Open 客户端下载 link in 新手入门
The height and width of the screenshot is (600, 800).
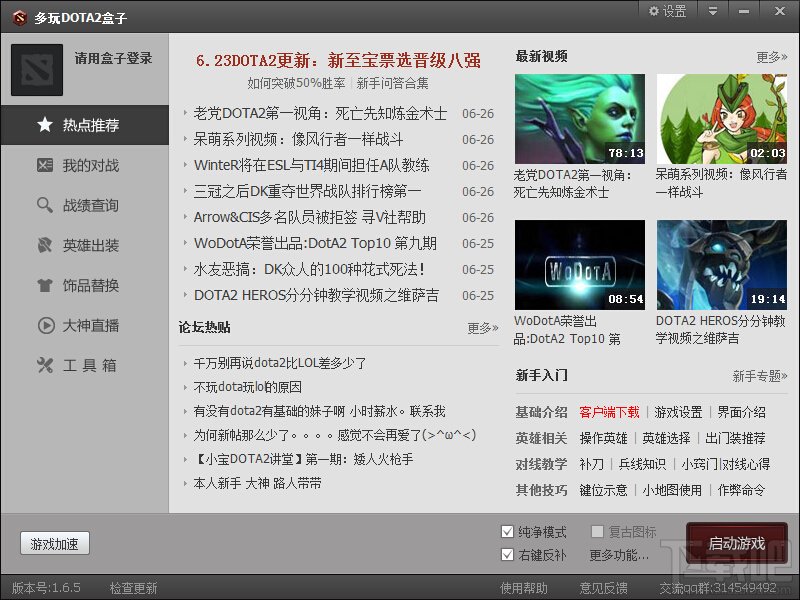point(609,412)
